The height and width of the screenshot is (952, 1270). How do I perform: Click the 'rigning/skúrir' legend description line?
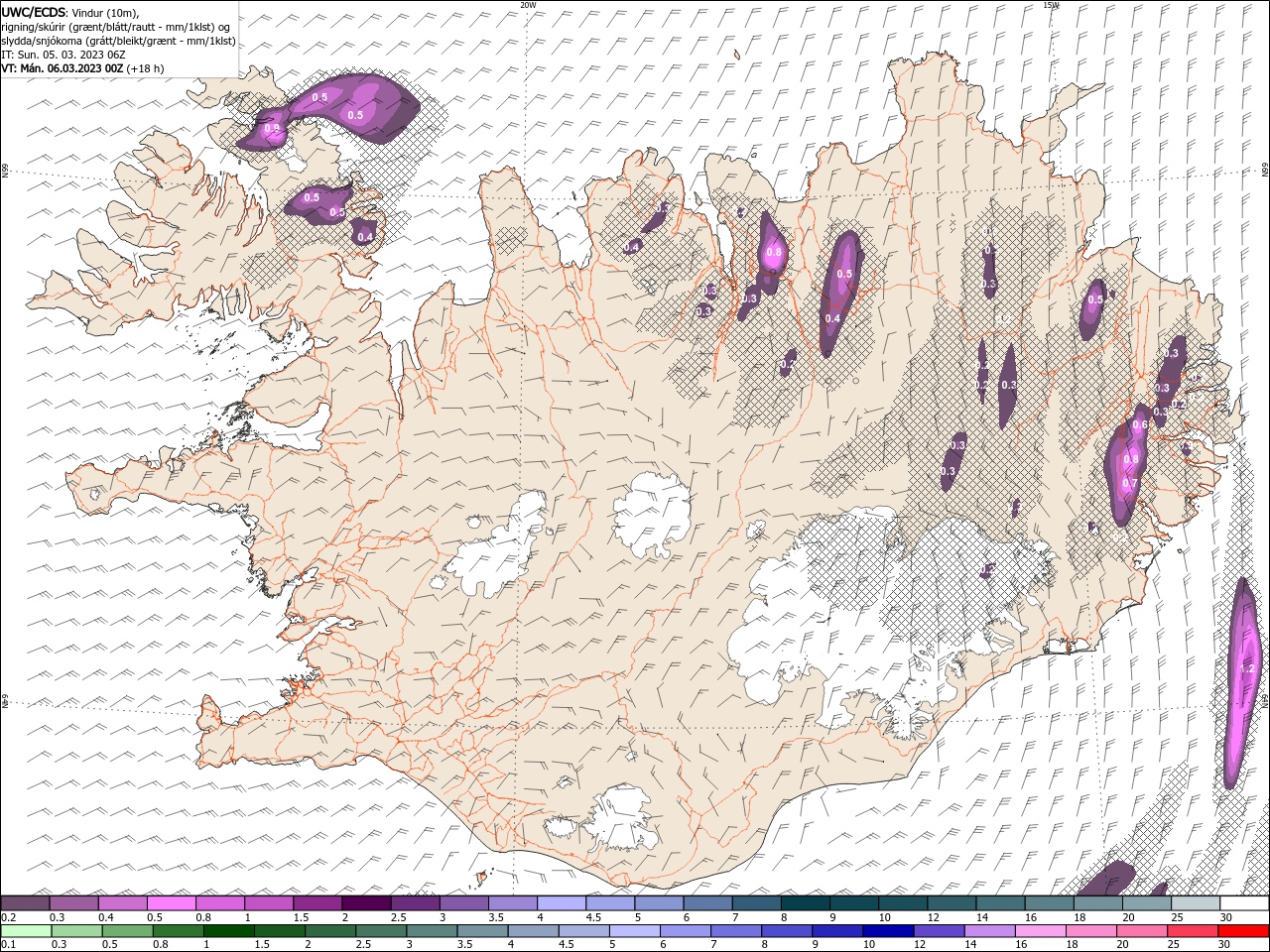[116, 27]
